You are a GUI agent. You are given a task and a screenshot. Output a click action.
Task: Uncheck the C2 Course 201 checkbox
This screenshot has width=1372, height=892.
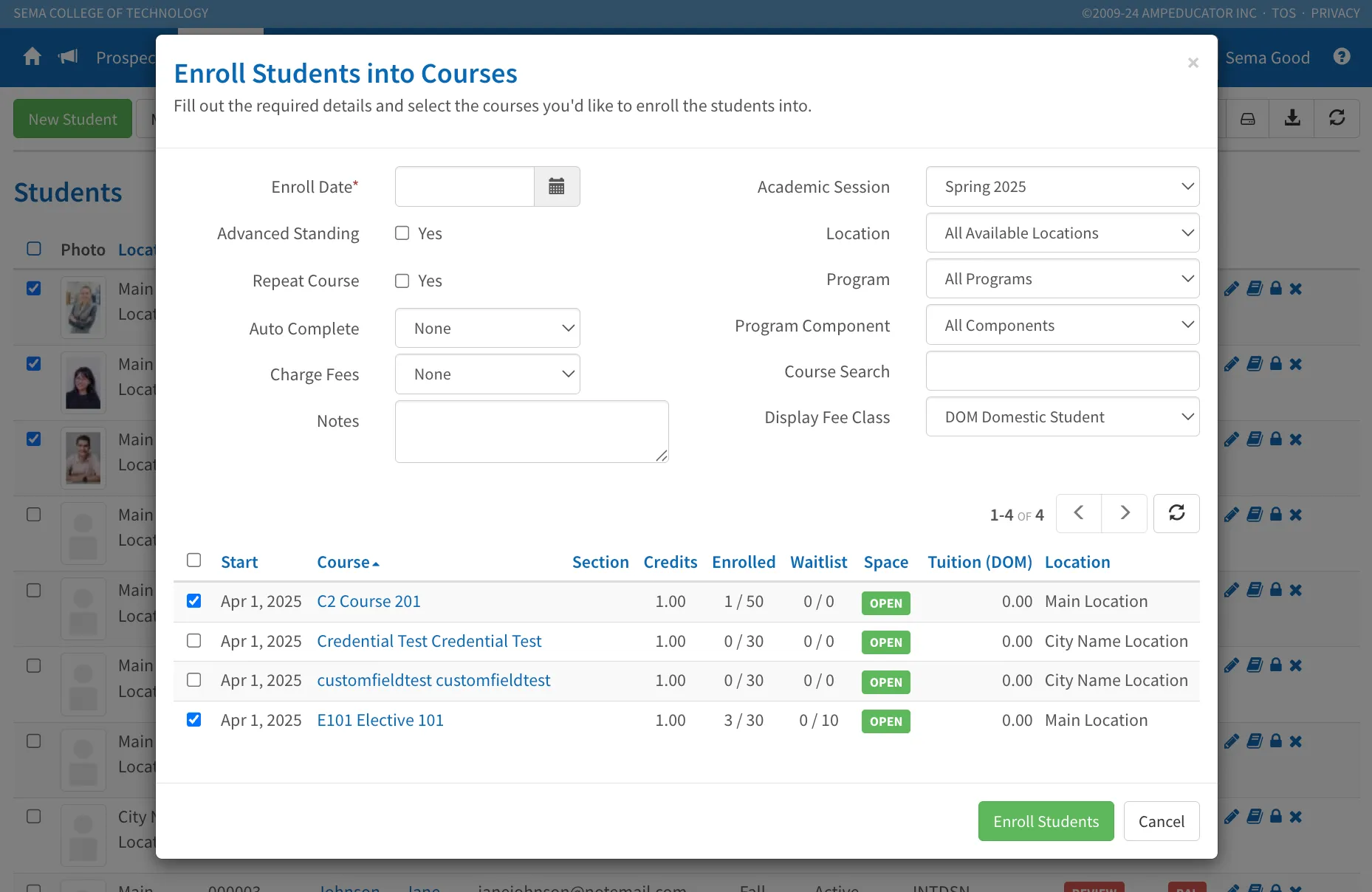[194, 601]
